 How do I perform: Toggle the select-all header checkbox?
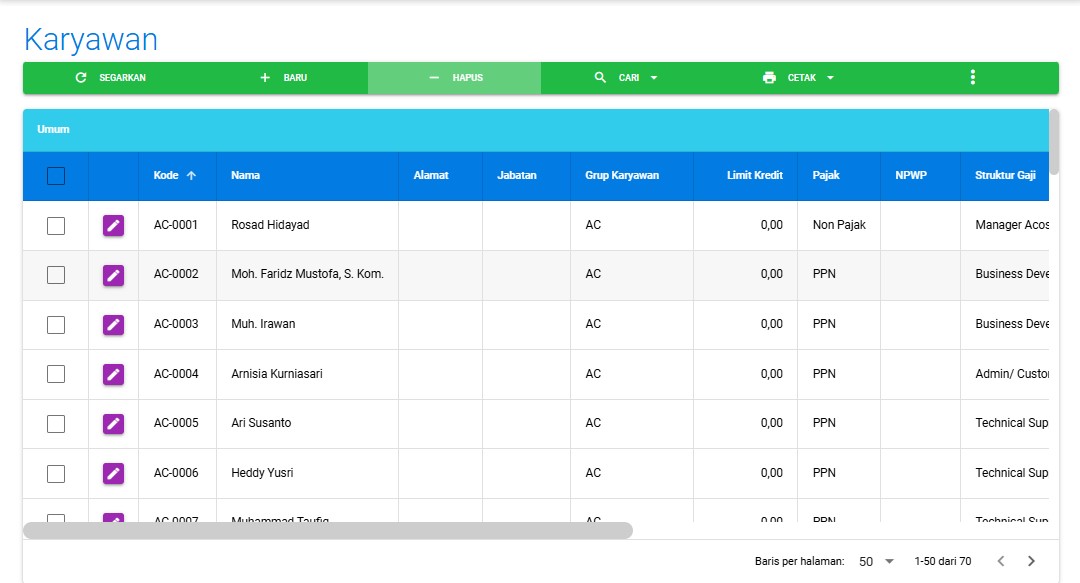[56, 176]
